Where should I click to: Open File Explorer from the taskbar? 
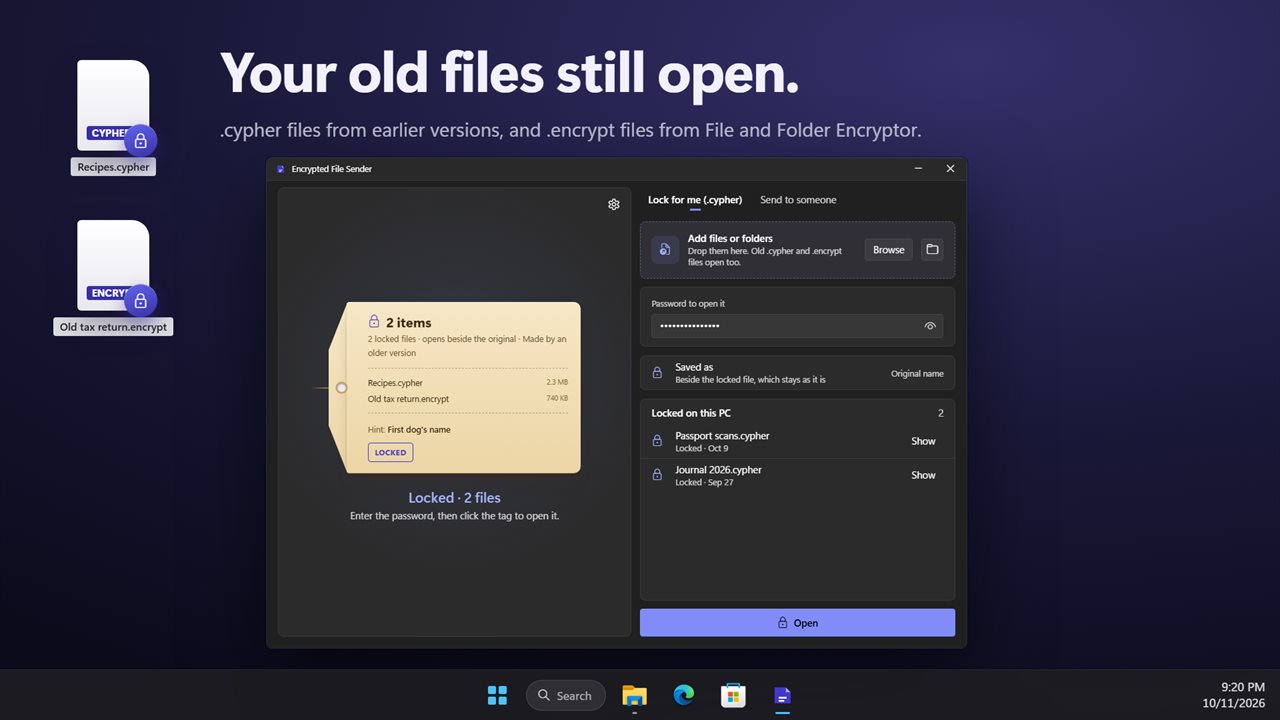click(634, 695)
